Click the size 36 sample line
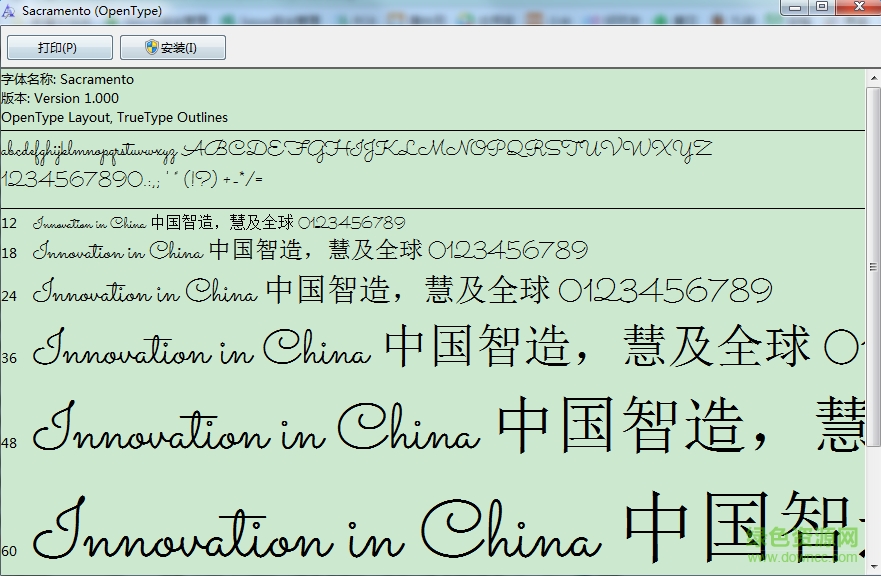Viewport: 881px width, 576px height. pos(448,346)
